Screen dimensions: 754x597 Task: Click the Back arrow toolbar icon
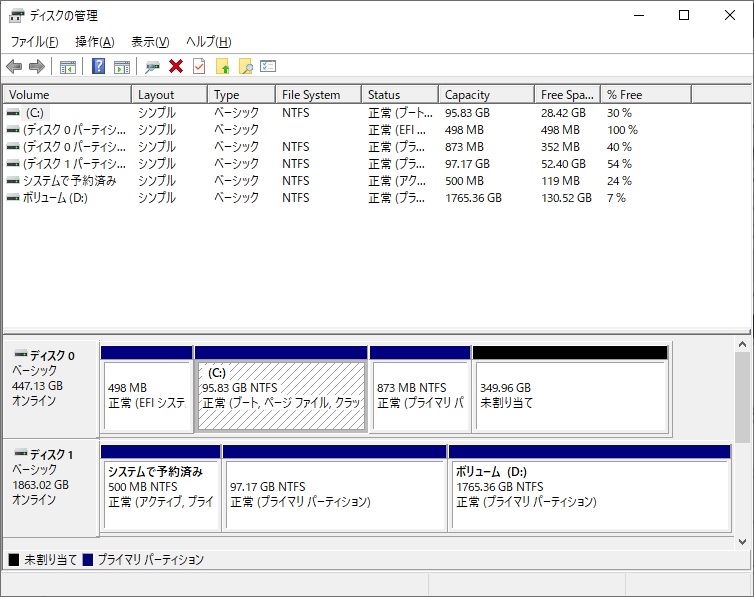(x=14, y=66)
